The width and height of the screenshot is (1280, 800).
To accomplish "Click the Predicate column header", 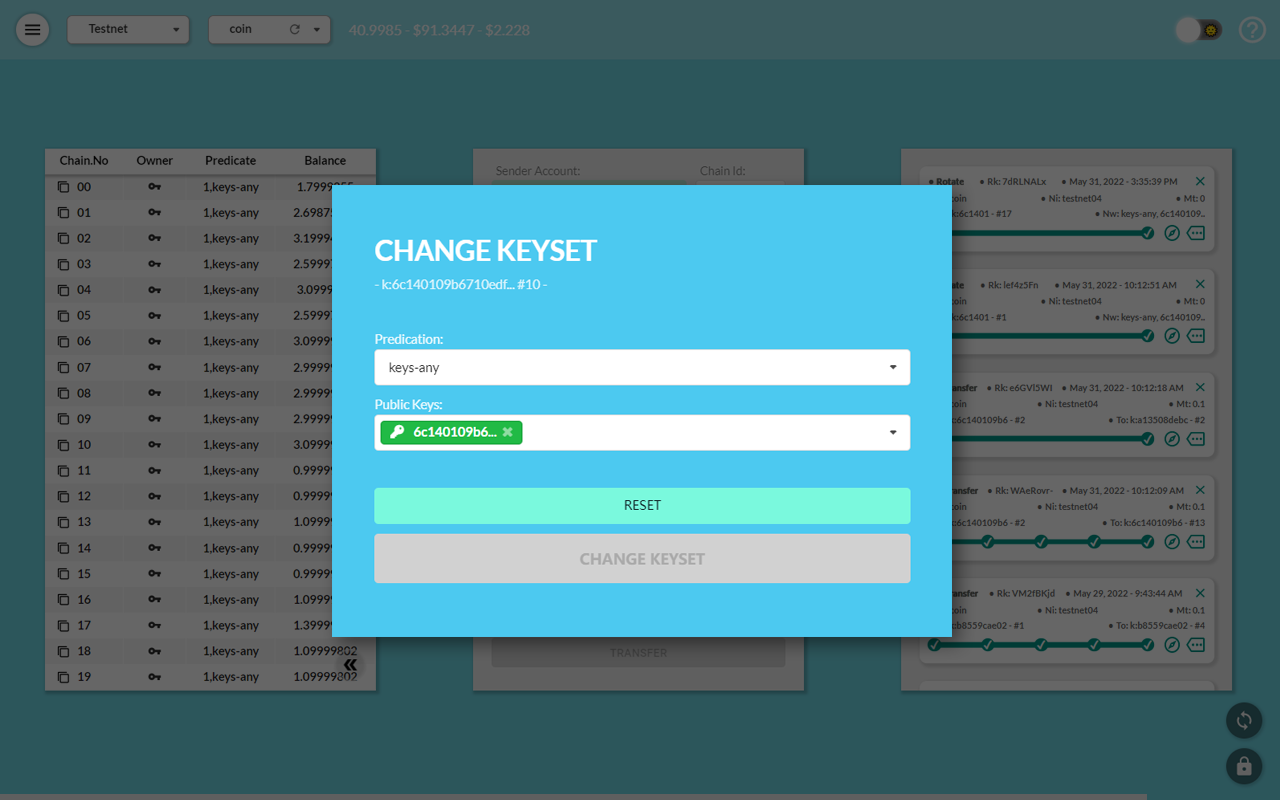I will (231, 160).
